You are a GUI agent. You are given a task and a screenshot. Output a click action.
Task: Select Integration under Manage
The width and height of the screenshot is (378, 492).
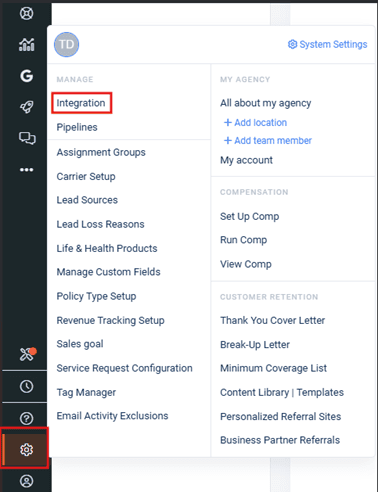coord(81,103)
